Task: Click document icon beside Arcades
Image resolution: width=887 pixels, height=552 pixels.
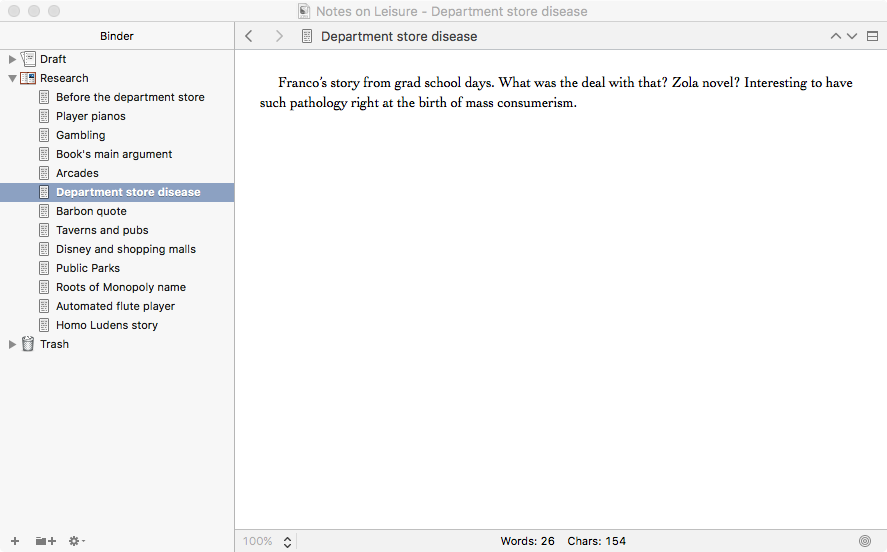Action: [44, 173]
